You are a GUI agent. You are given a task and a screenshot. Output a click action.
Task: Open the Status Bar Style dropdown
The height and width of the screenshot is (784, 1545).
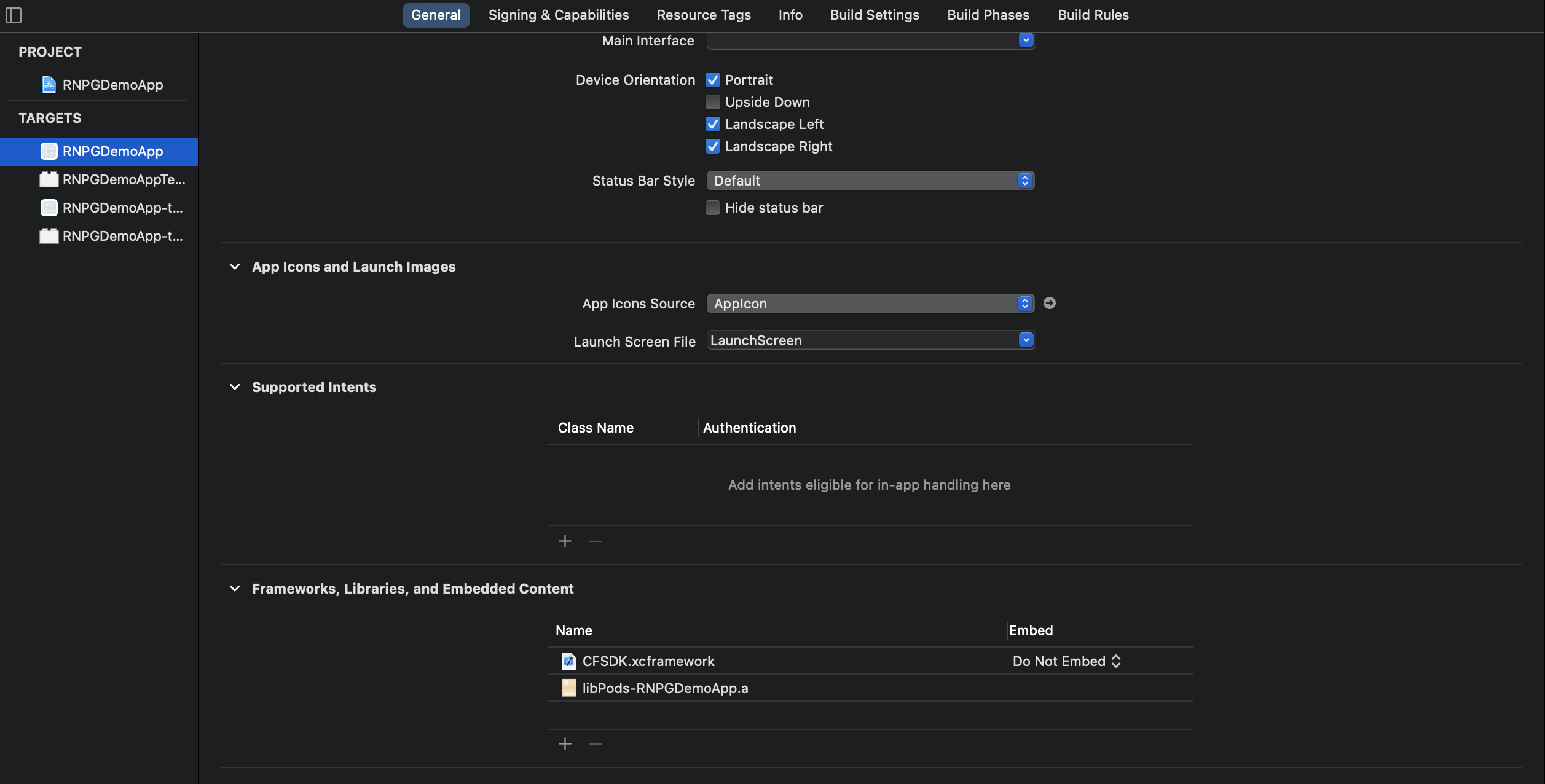pos(870,181)
